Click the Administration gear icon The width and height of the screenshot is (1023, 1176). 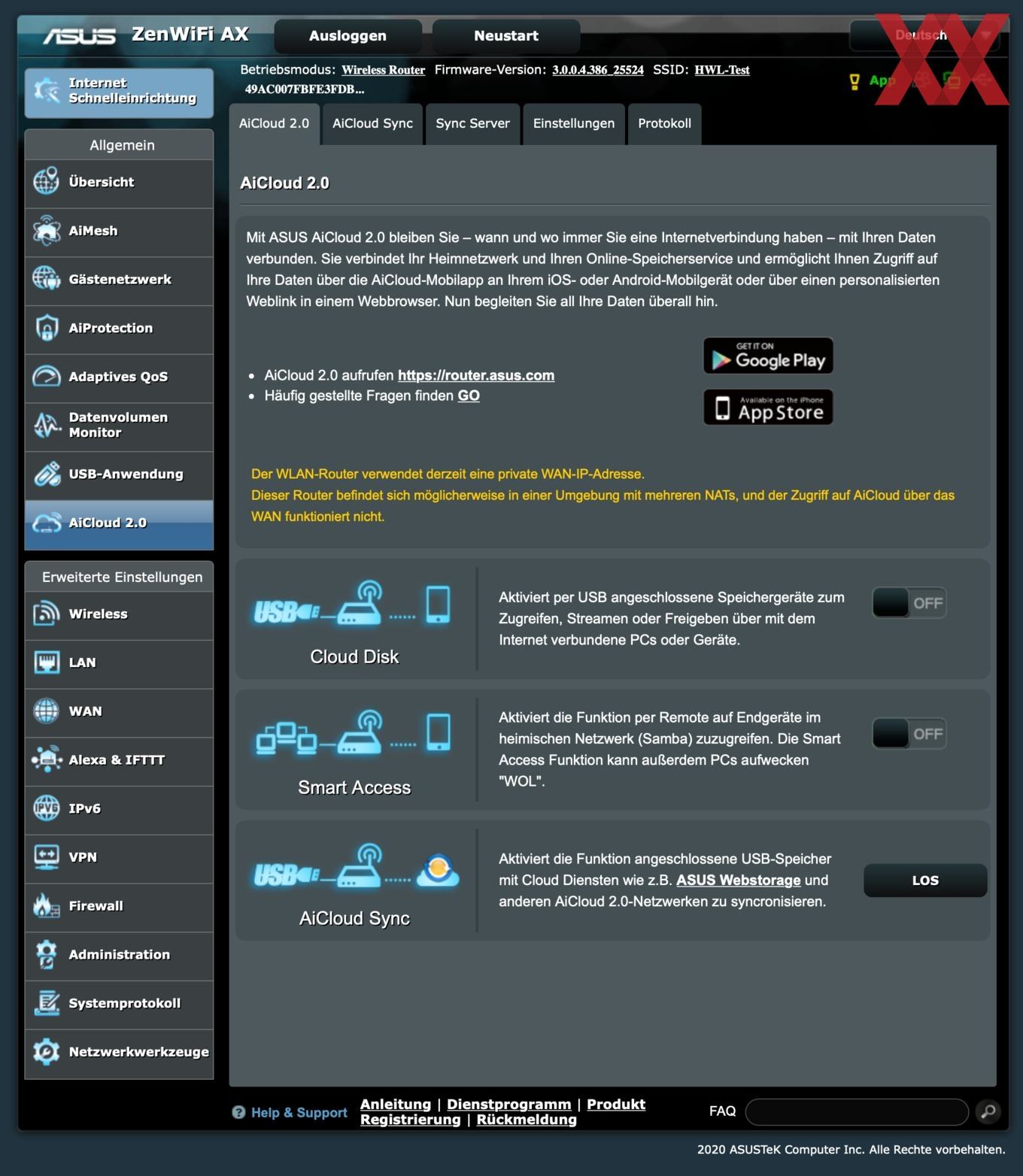pyautogui.click(x=46, y=954)
